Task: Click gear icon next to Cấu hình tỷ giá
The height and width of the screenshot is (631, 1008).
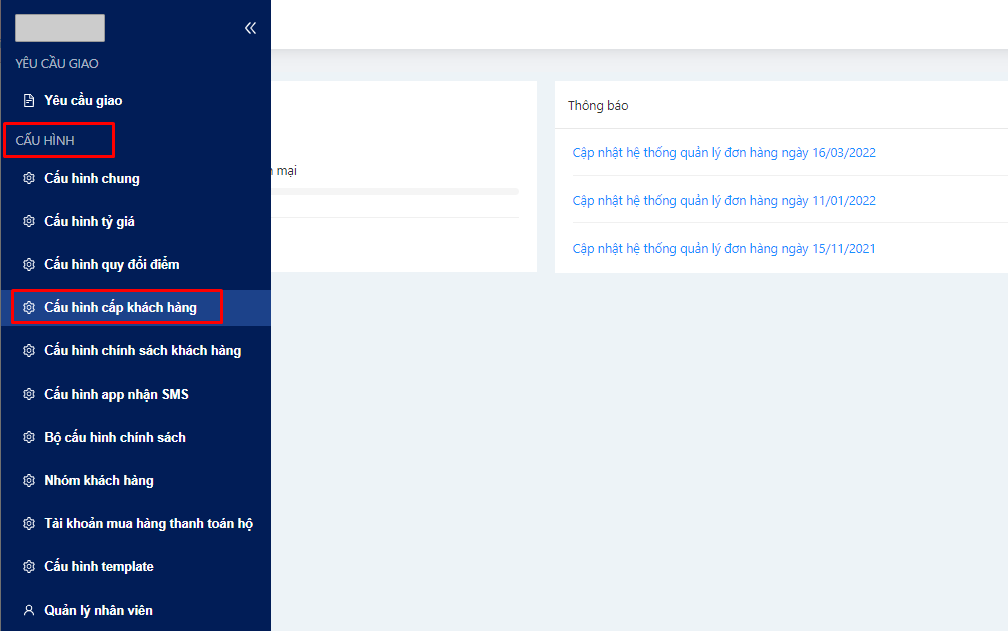Action: 29,222
